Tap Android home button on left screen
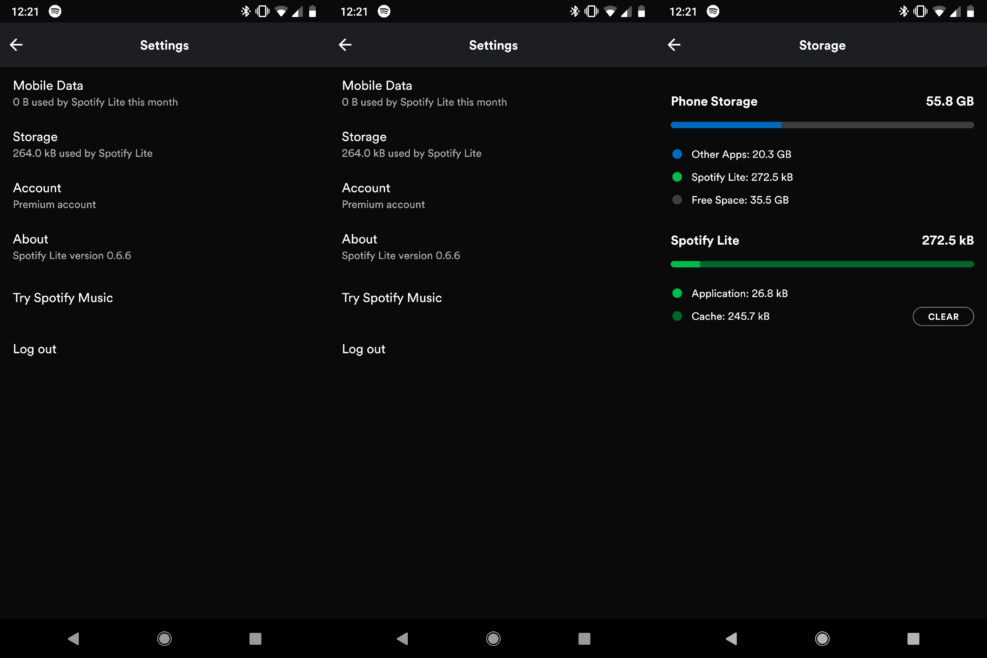This screenshot has width=987, height=658. coord(164,638)
